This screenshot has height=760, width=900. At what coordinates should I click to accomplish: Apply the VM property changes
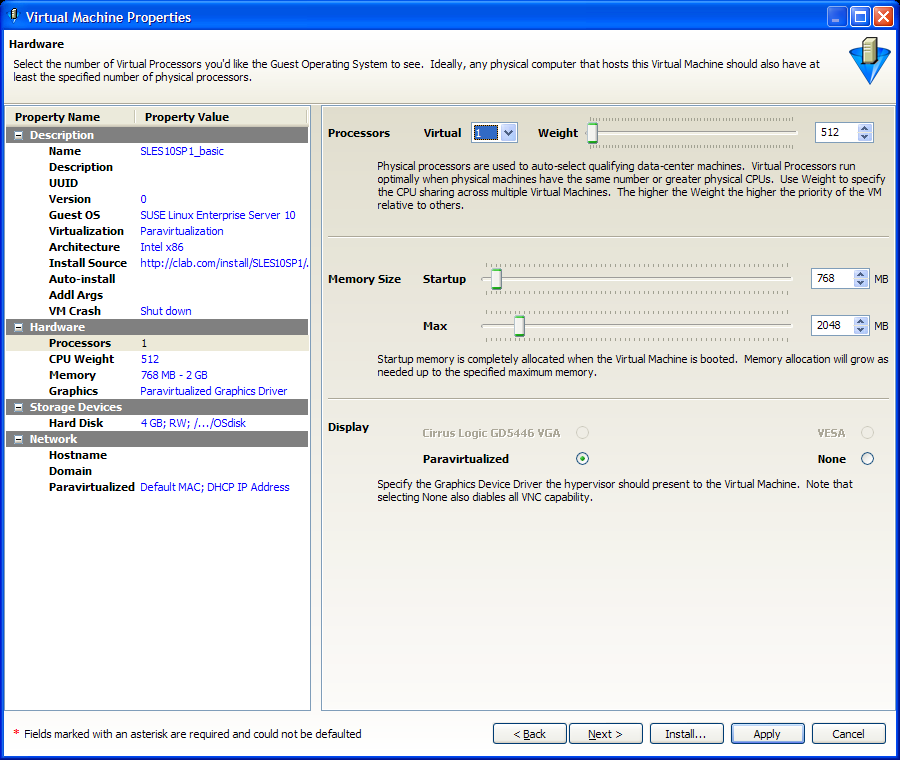click(767, 733)
